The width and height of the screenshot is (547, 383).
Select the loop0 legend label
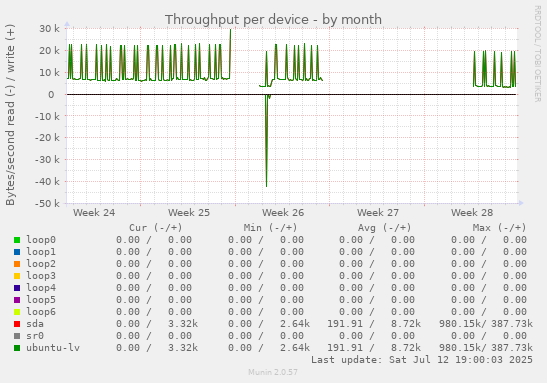tap(41, 240)
